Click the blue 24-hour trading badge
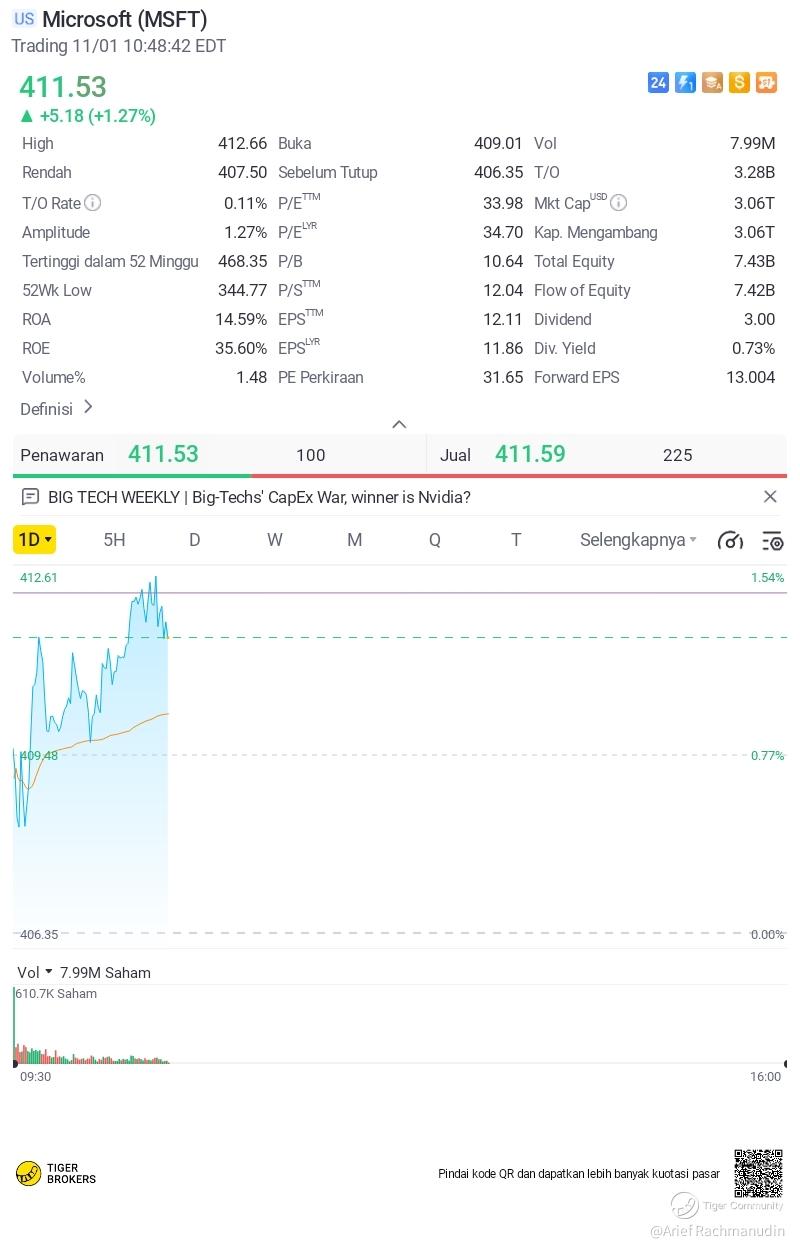 click(x=658, y=83)
